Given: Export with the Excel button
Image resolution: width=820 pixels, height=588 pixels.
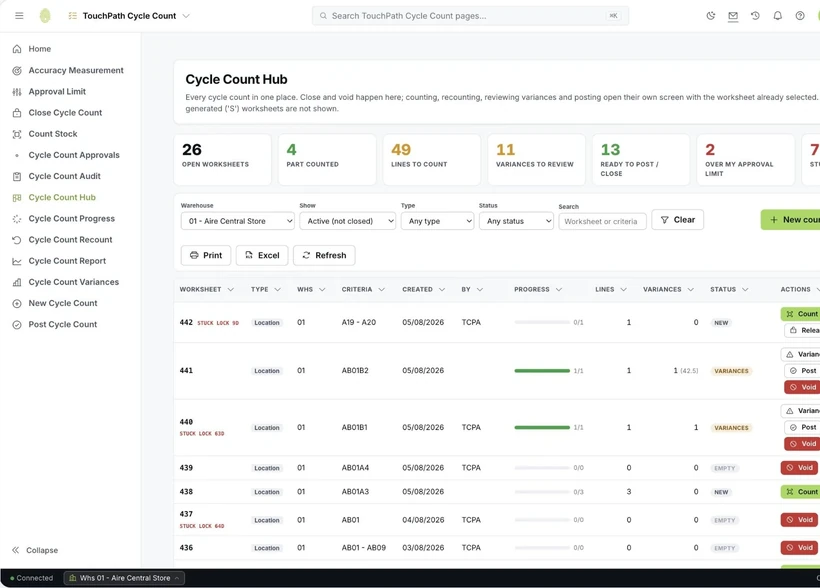Looking at the screenshot, I should [x=262, y=255].
